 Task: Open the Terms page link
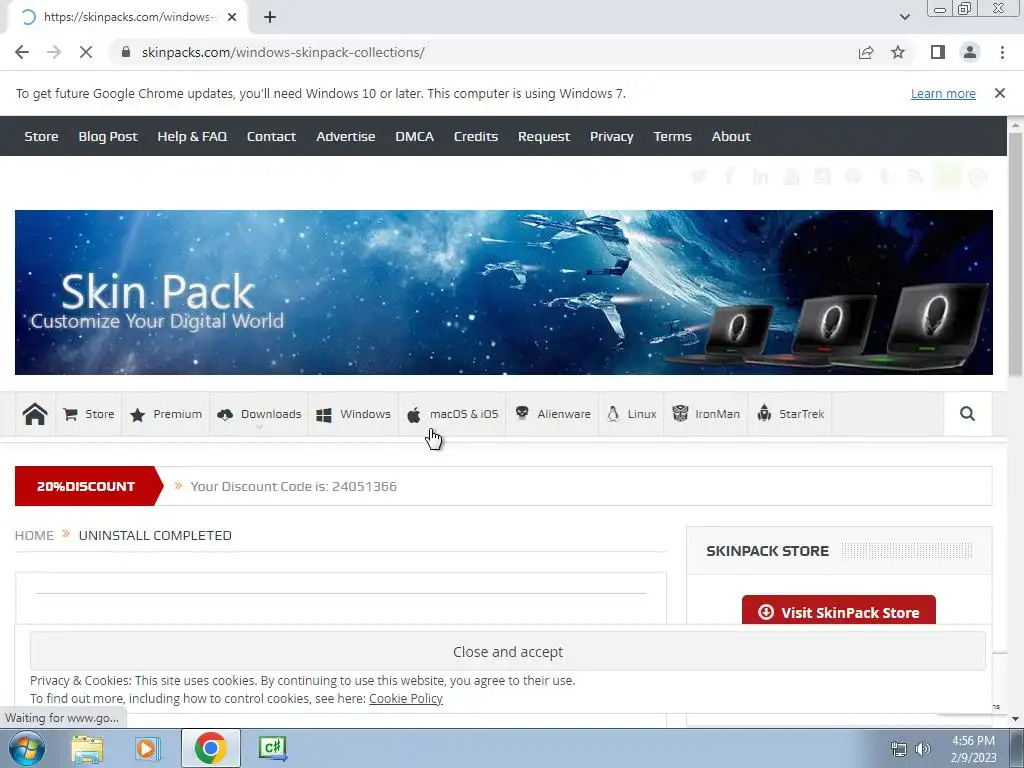tap(672, 136)
